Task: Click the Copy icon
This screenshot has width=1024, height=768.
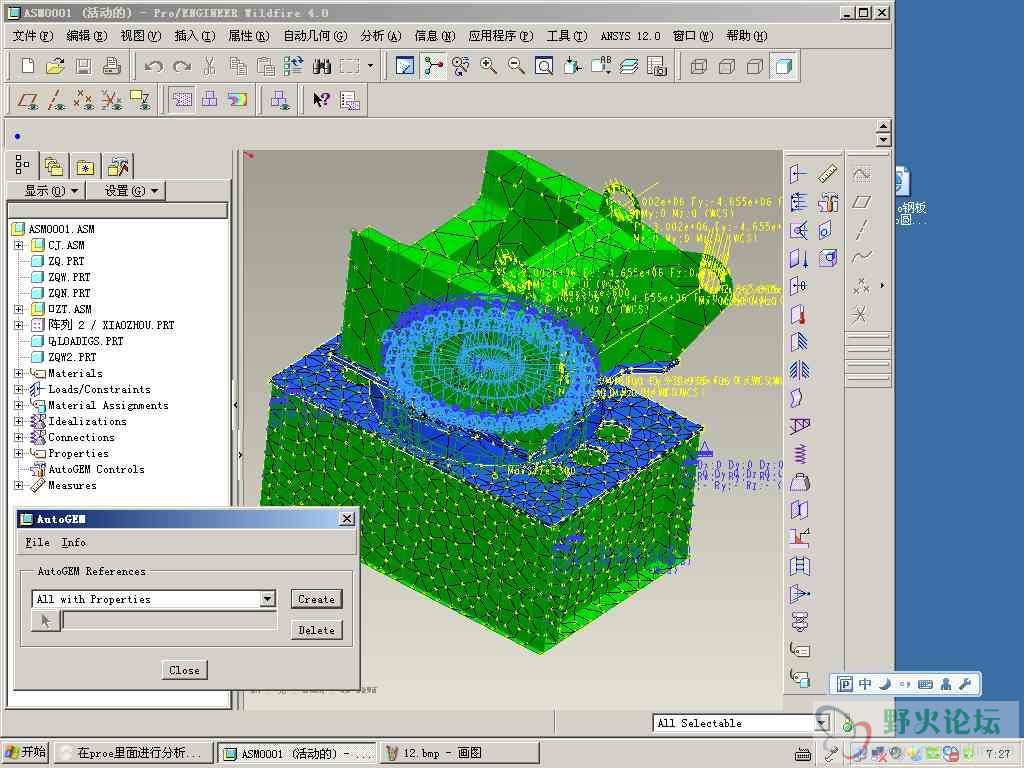Action: 238,66
